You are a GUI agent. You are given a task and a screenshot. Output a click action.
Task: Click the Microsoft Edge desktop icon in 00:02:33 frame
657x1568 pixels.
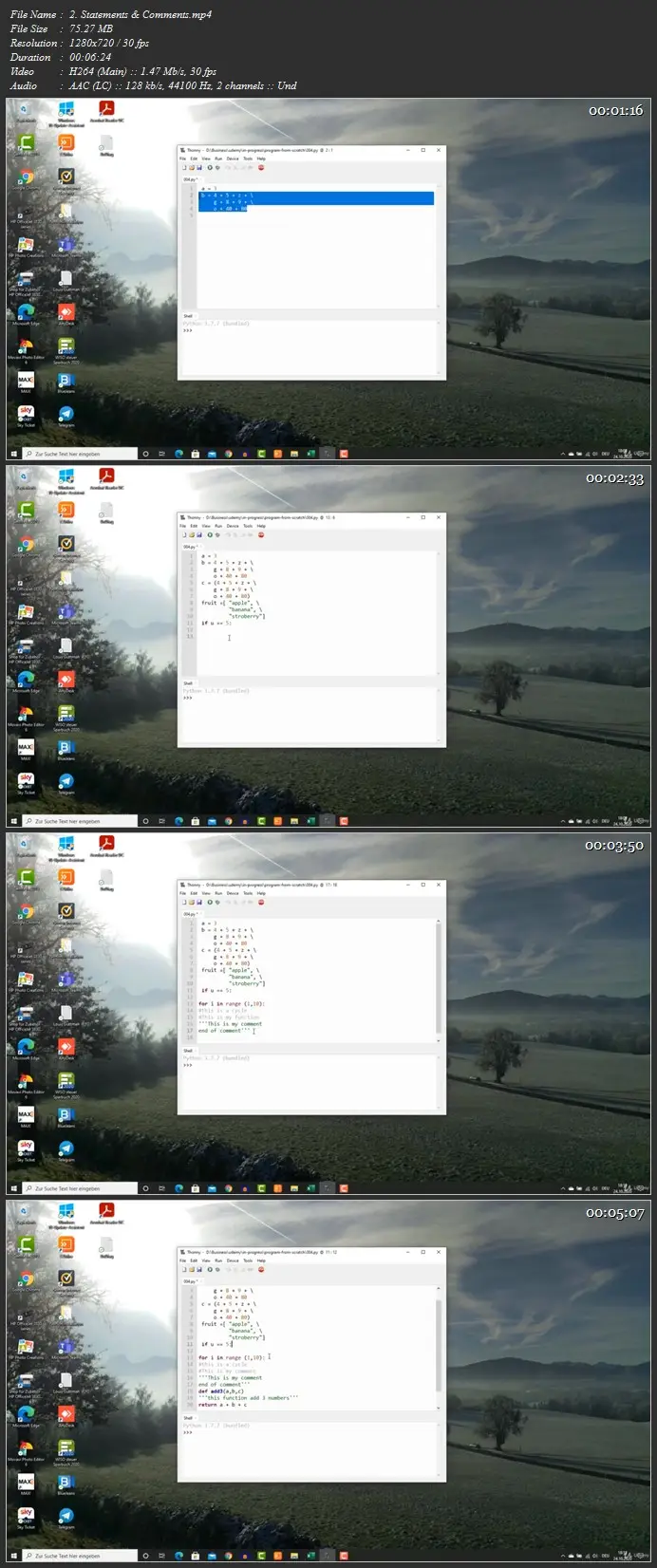coord(26,680)
